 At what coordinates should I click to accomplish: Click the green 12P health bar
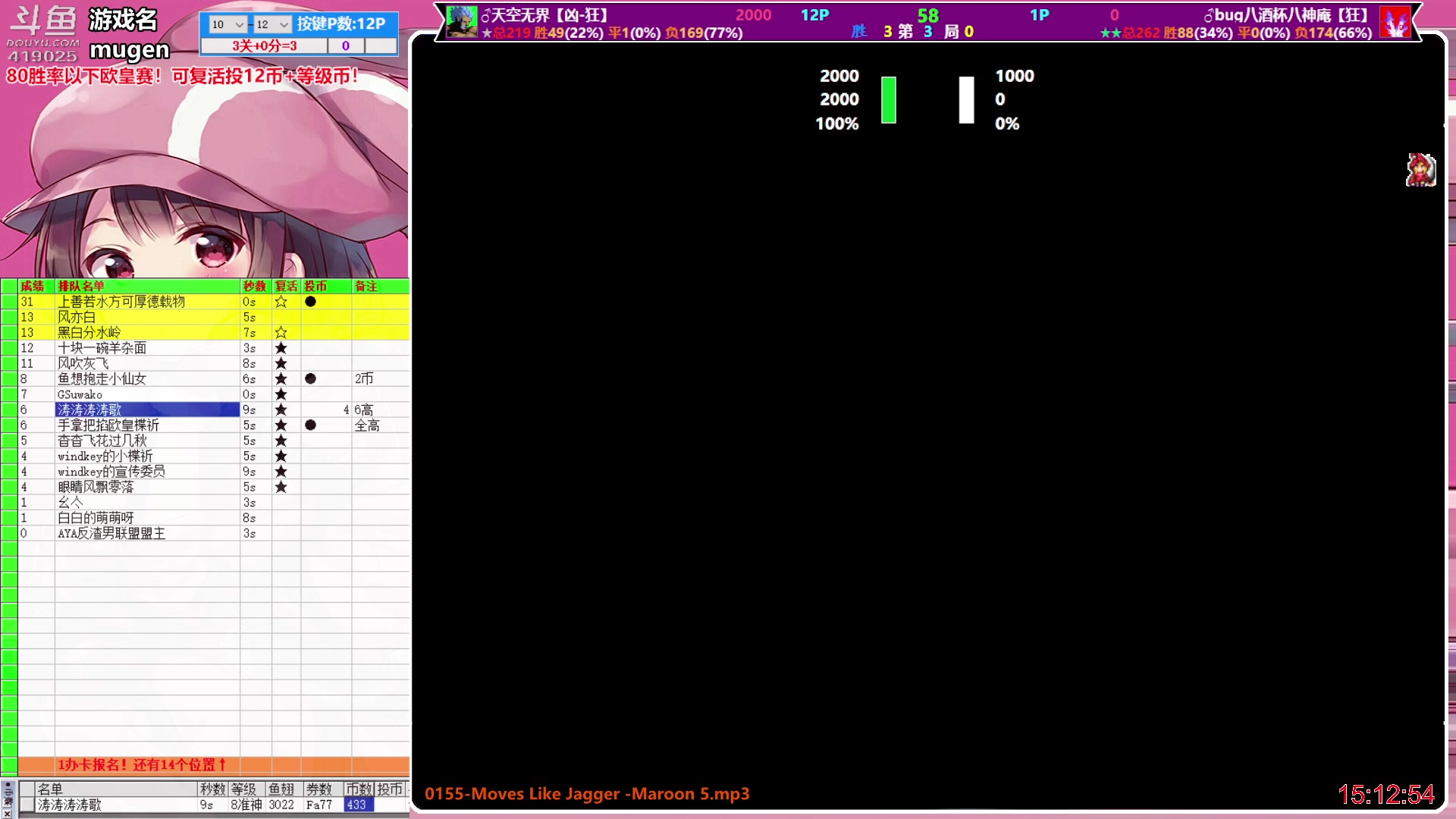(889, 99)
